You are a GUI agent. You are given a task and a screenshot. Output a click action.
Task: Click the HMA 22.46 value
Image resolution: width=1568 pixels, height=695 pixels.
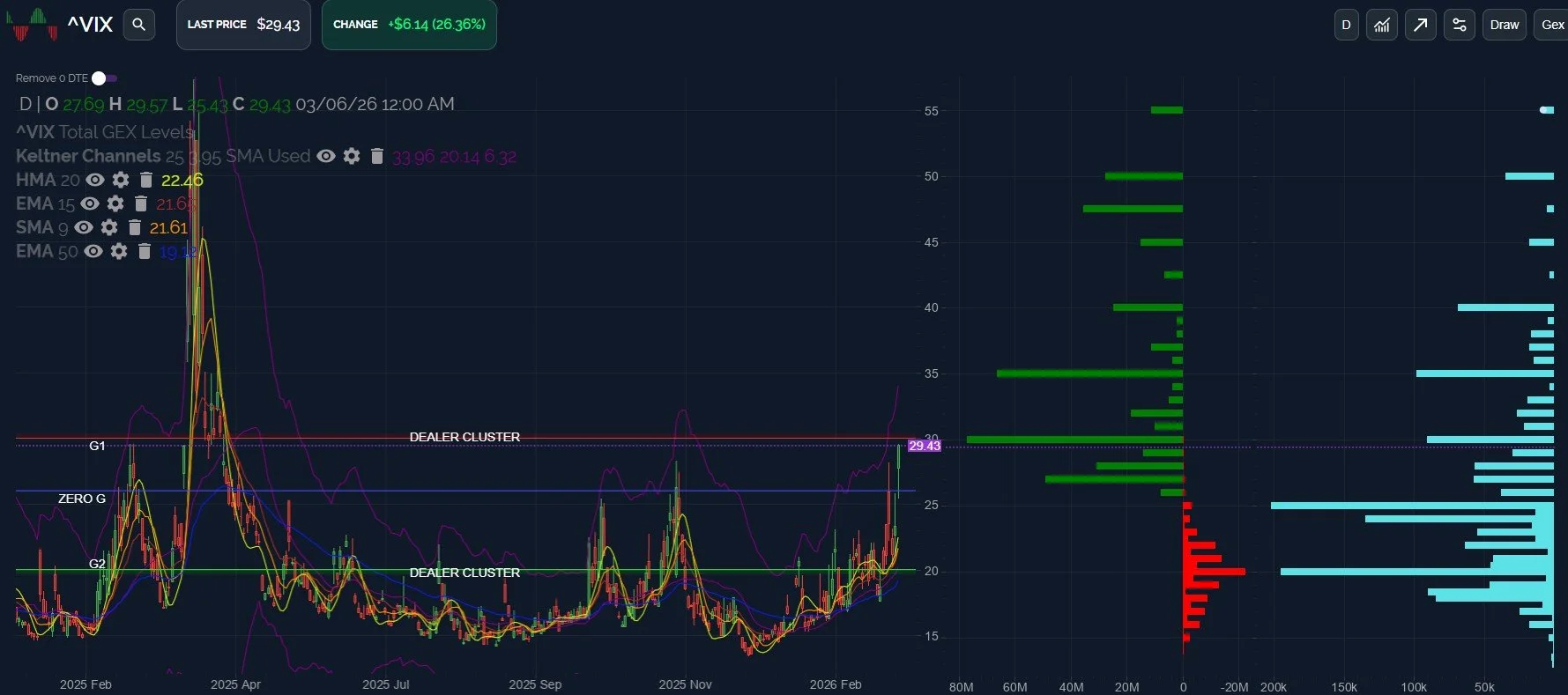pyautogui.click(x=182, y=180)
